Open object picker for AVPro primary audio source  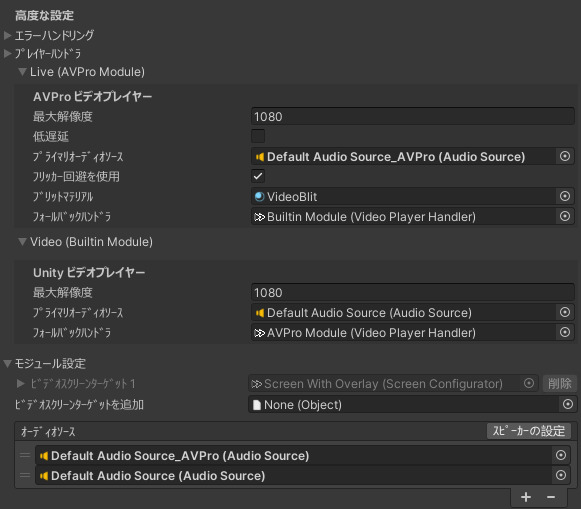coord(565,156)
